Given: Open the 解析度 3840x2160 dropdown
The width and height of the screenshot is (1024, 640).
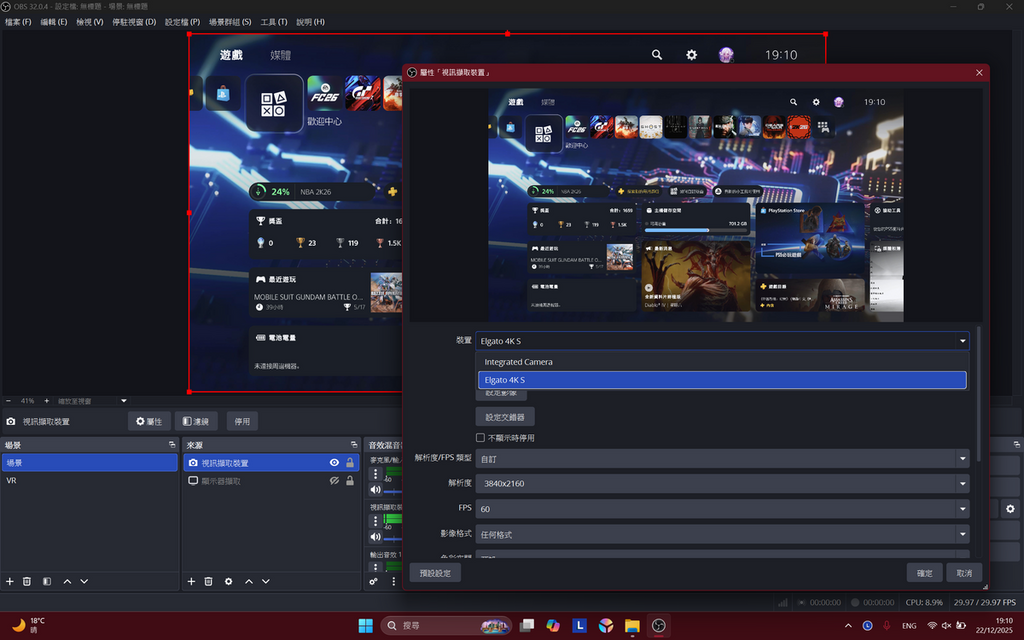Looking at the screenshot, I should (721, 483).
